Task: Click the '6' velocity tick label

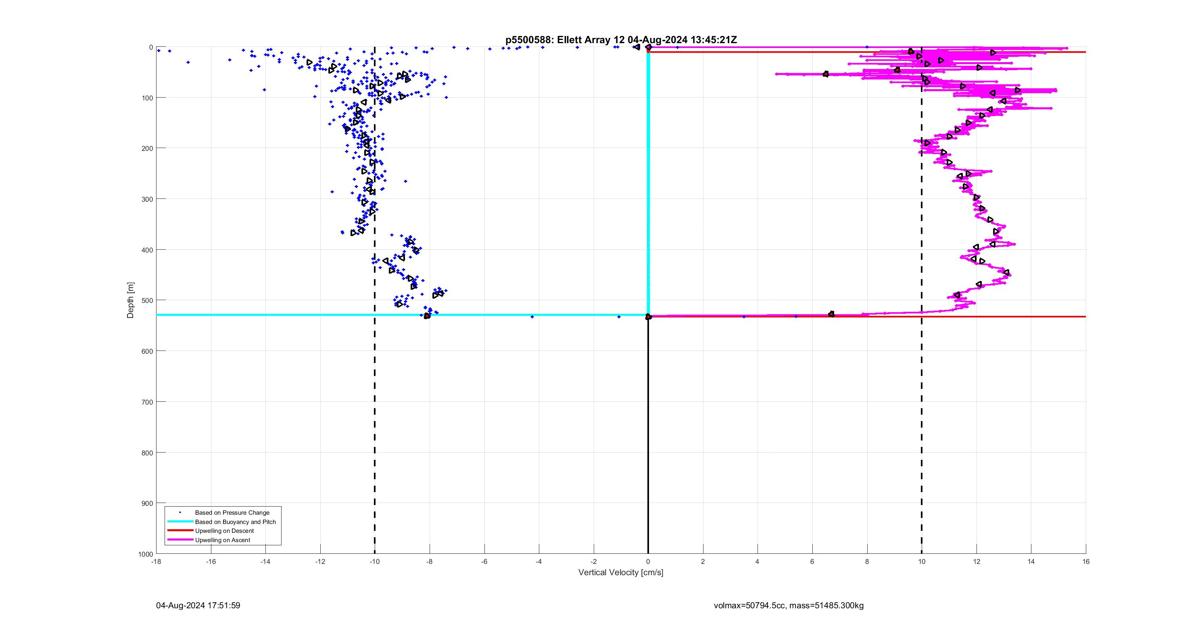Action: pyautogui.click(x=812, y=561)
